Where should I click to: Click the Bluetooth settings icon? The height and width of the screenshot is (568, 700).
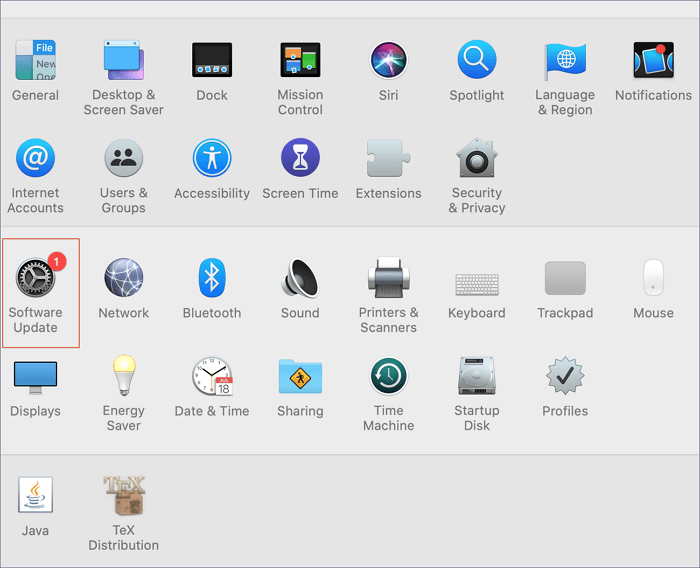(x=212, y=278)
